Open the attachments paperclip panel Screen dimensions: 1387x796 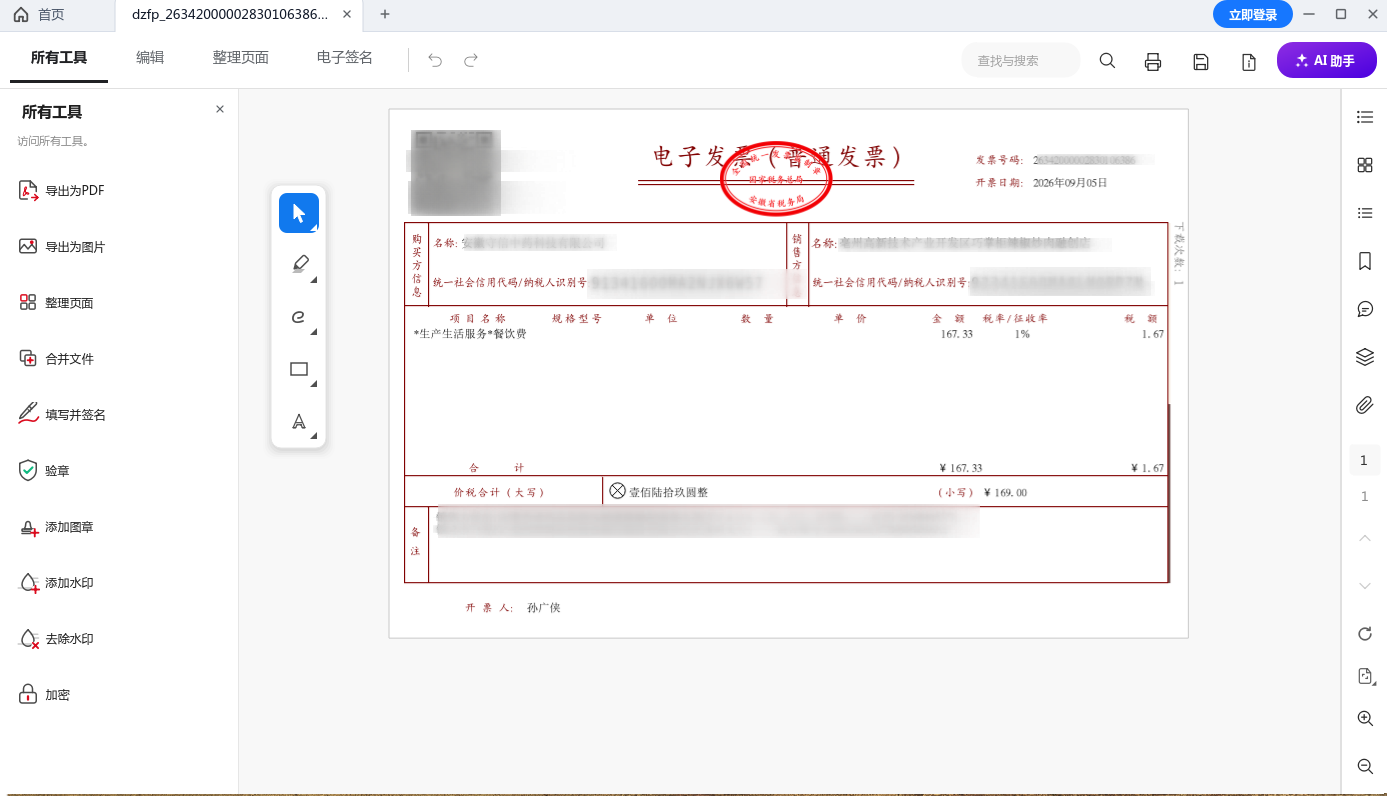[x=1365, y=405]
